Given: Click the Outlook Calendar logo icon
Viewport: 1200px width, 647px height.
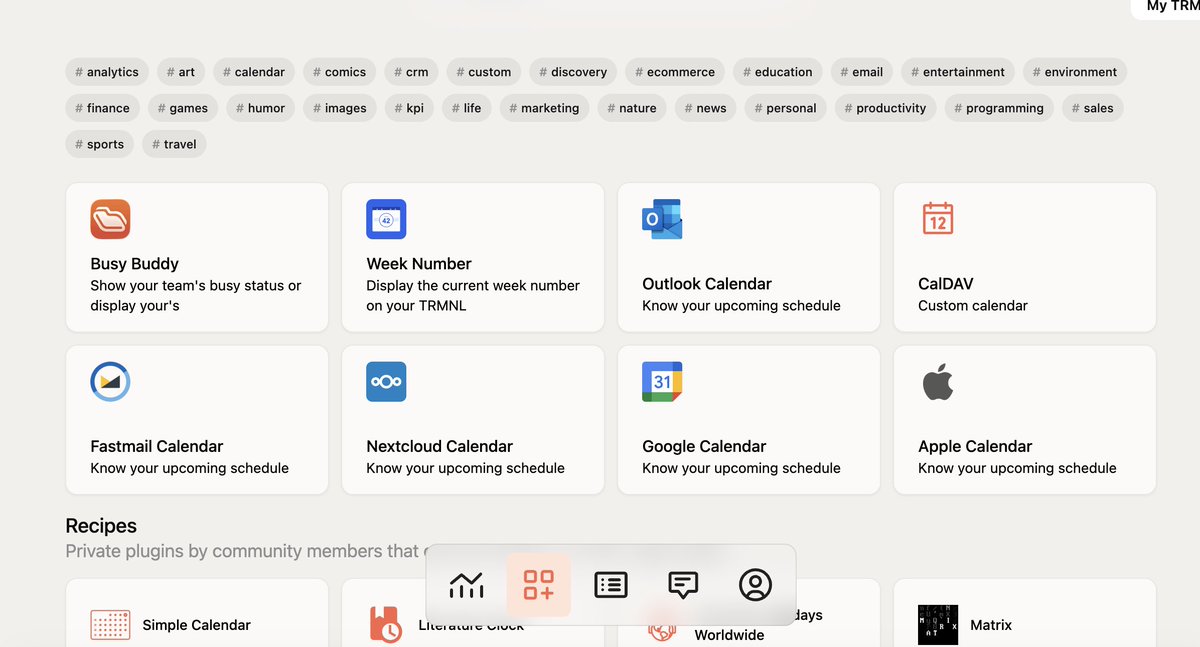Looking at the screenshot, I should [662, 219].
